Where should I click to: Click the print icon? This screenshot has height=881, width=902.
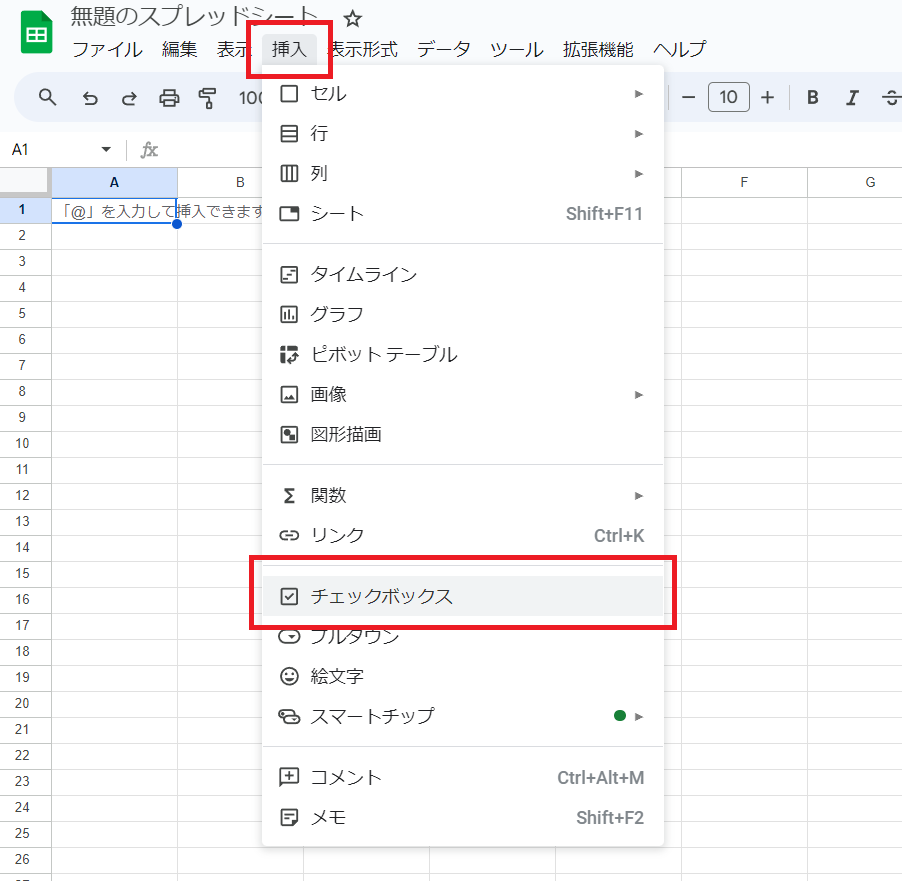click(x=169, y=97)
